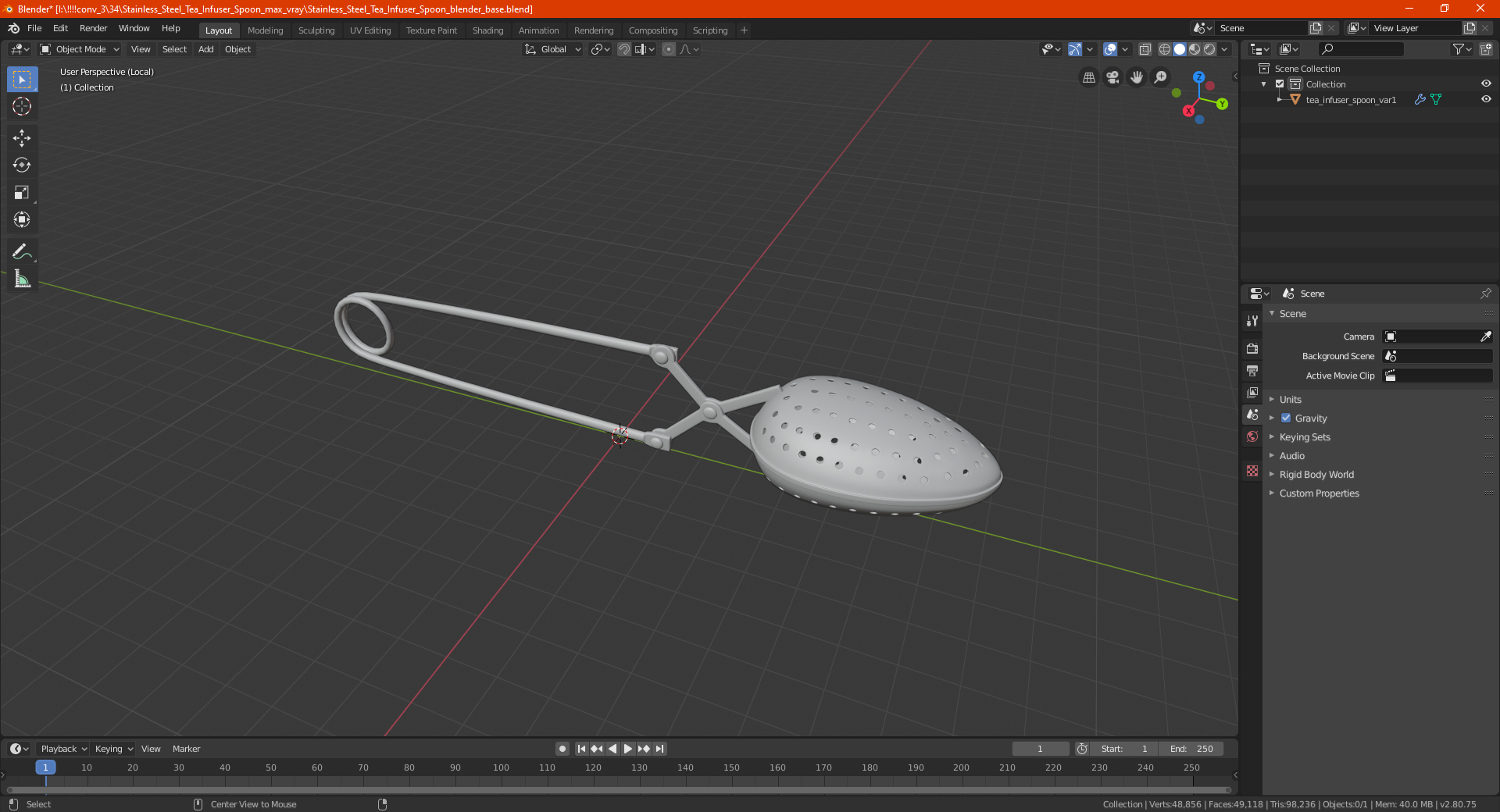Click the Camera eyedropper icon

(x=1485, y=337)
